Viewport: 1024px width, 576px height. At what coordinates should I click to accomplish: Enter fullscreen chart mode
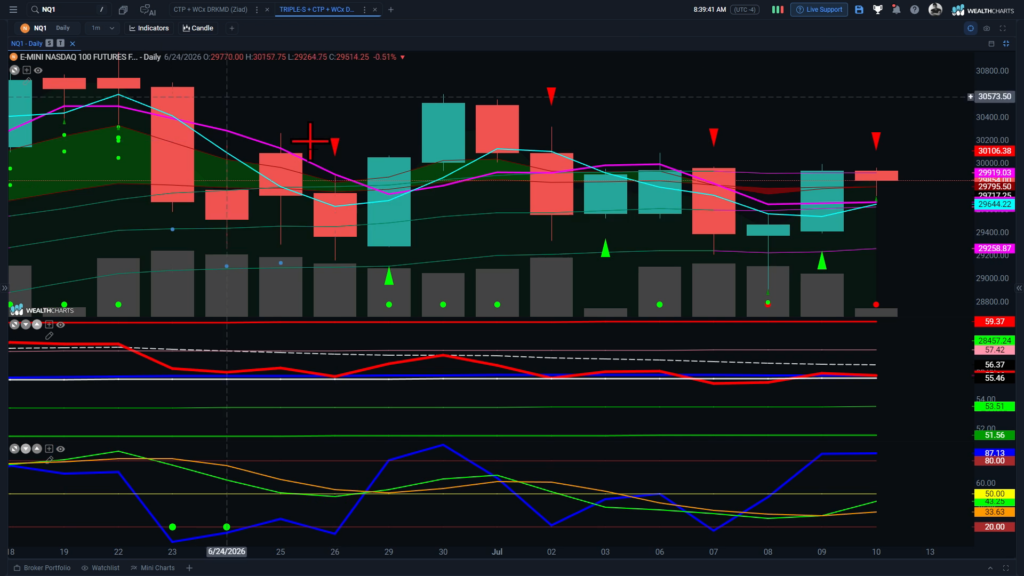(1003, 28)
